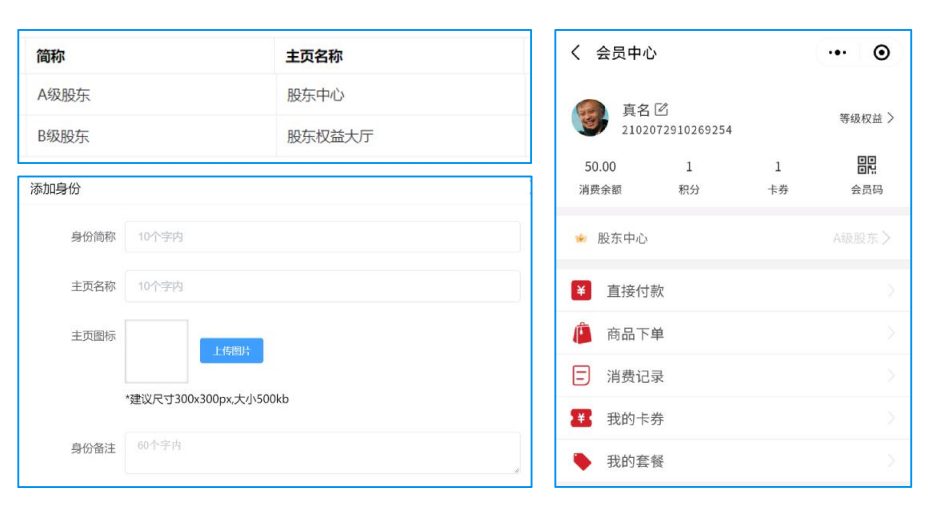This screenshot has height=509, width=930.
Task: Tap the 商品下单 shopping bag icon
Action: coord(581,333)
